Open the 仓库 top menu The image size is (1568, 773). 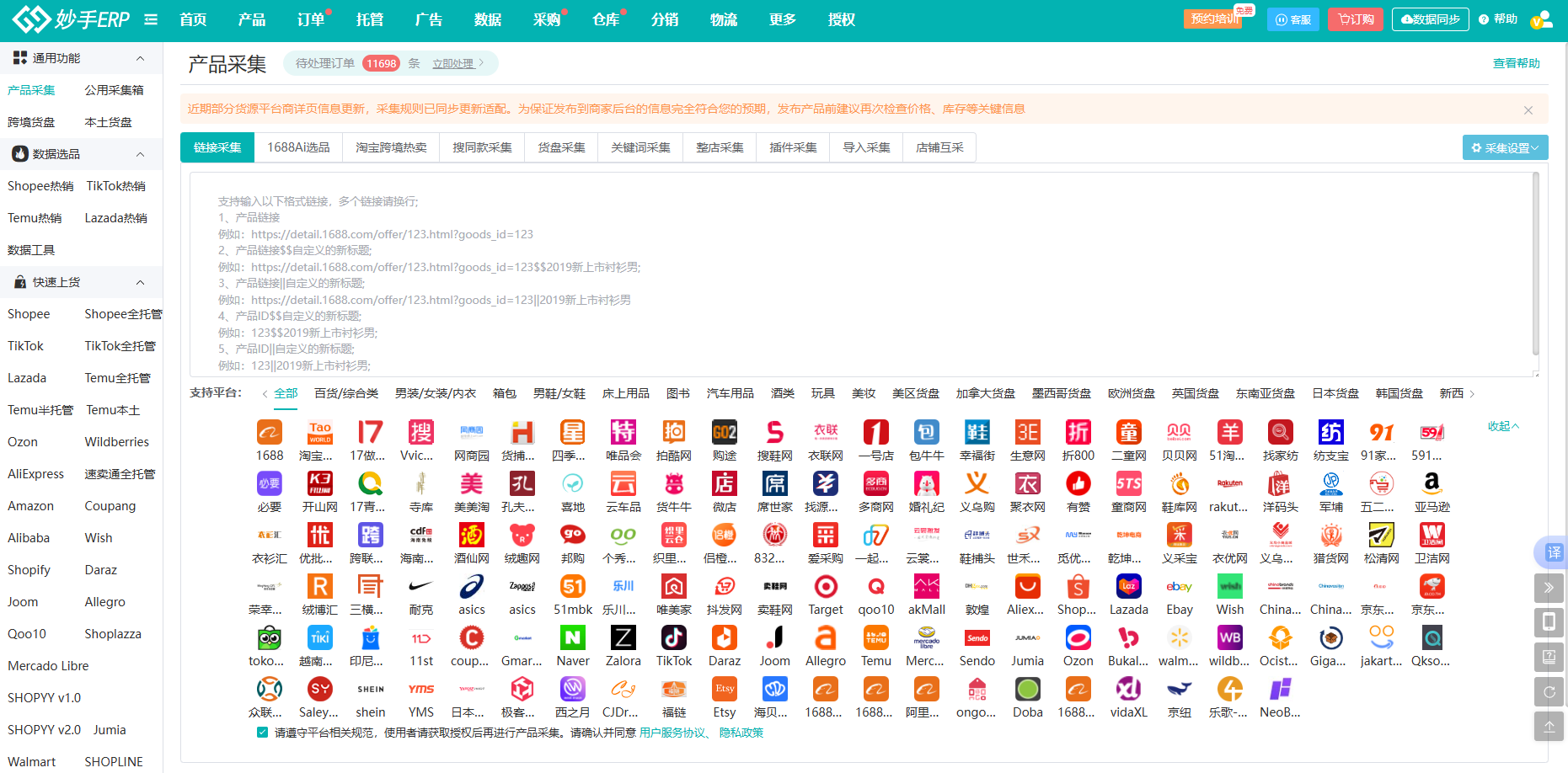606,19
